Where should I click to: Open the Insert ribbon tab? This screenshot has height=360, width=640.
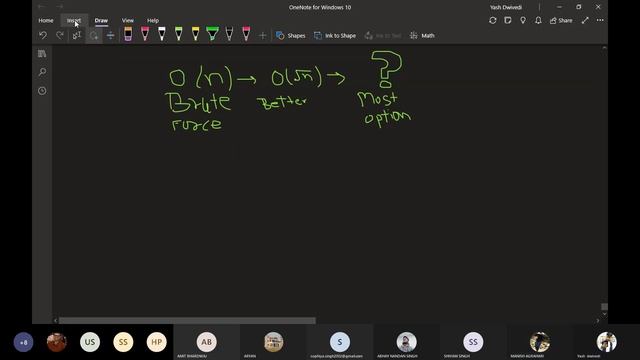[74, 20]
